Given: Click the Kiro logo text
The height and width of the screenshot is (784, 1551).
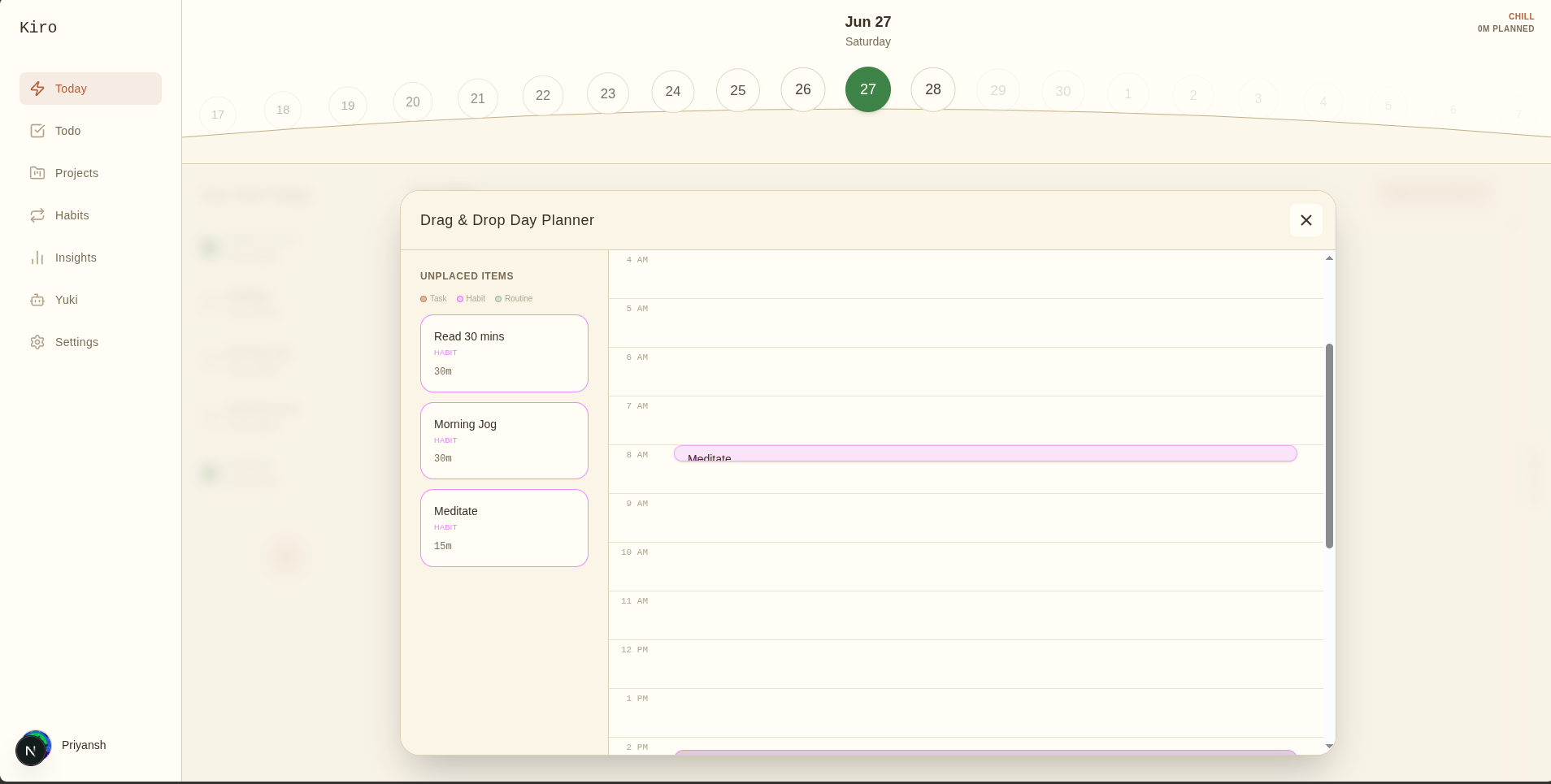Looking at the screenshot, I should 38,28.
